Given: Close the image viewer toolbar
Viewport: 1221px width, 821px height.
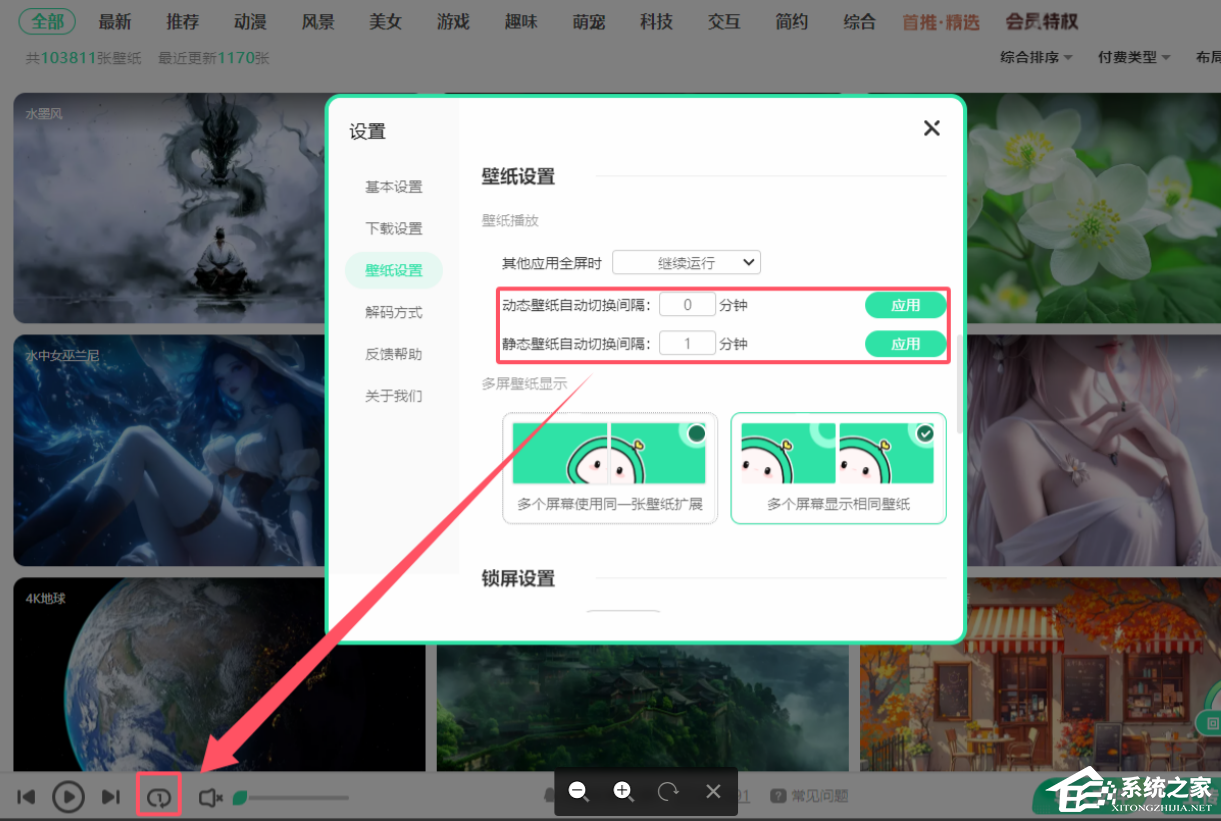Looking at the screenshot, I should (x=713, y=792).
